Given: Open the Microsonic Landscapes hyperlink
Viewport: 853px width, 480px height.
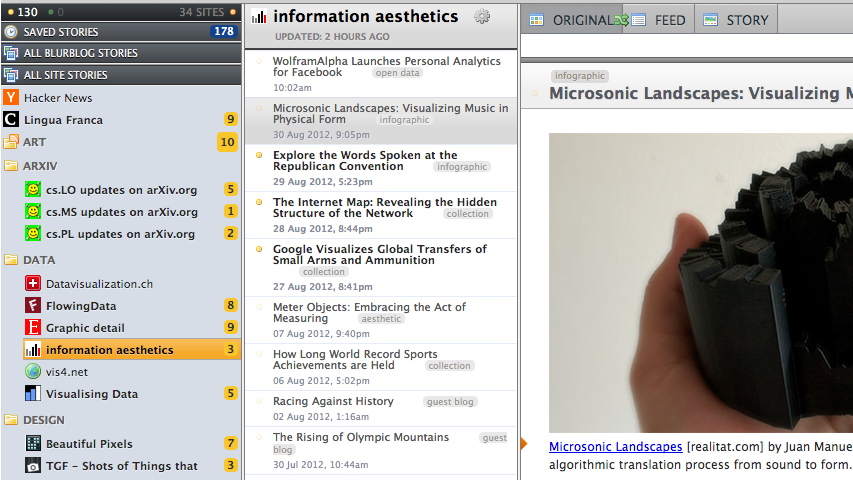Looking at the screenshot, I should point(615,447).
